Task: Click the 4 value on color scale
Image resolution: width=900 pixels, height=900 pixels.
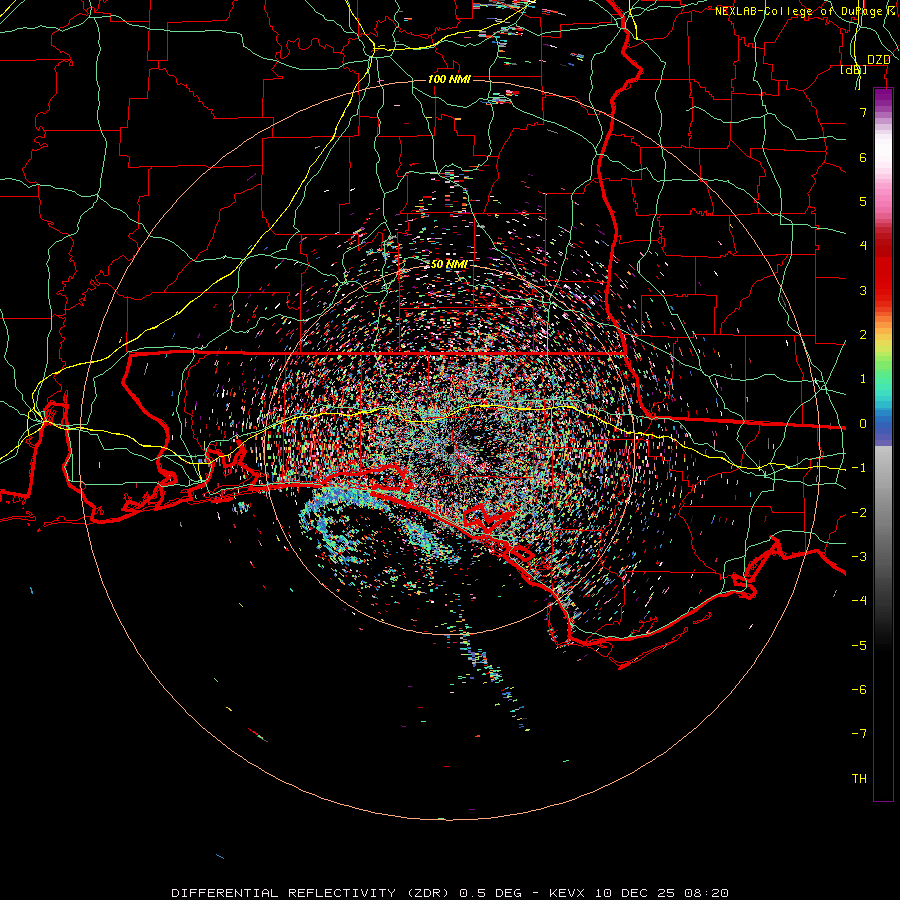Action: (863, 246)
